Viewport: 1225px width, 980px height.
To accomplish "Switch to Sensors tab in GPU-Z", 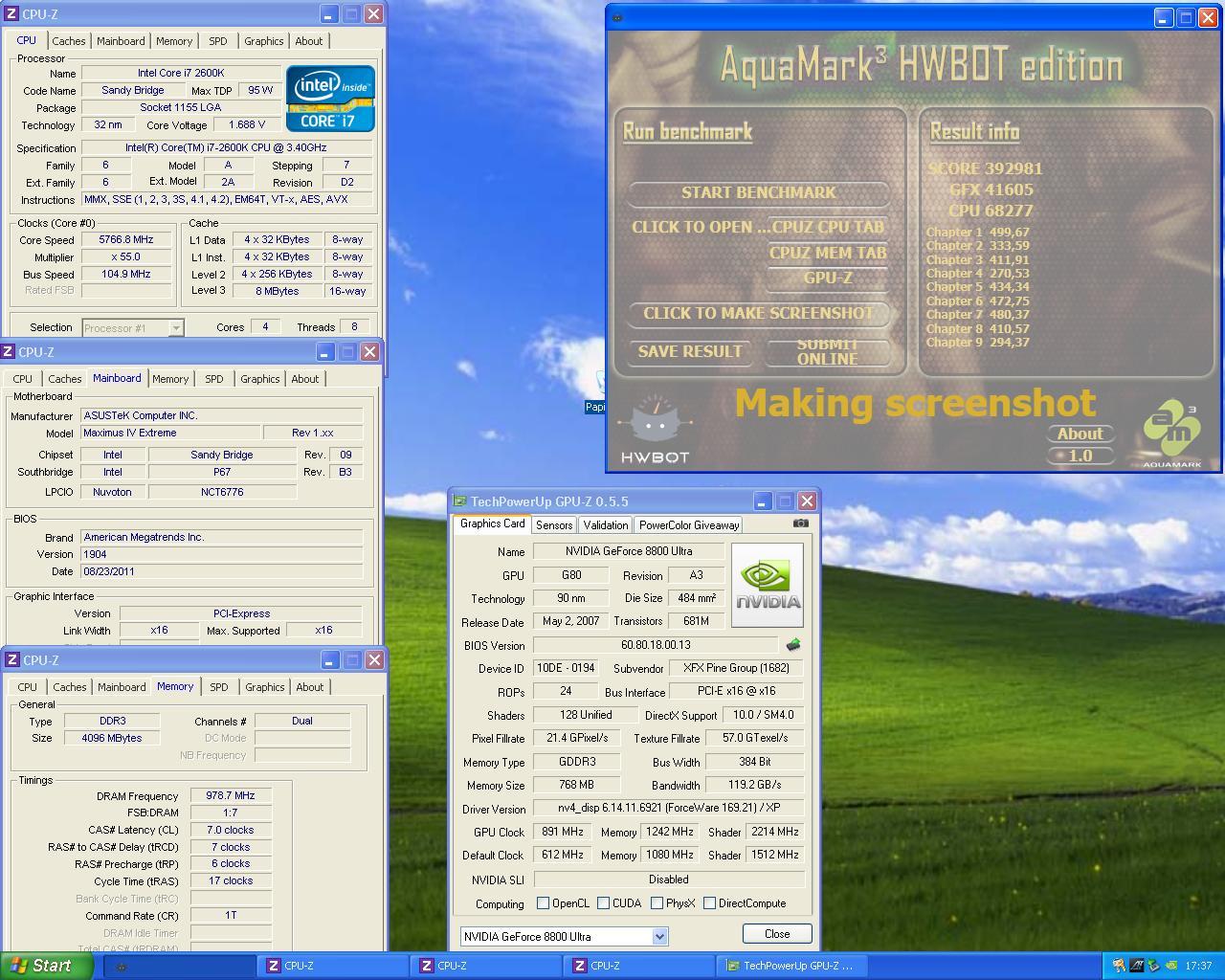I will [554, 524].
